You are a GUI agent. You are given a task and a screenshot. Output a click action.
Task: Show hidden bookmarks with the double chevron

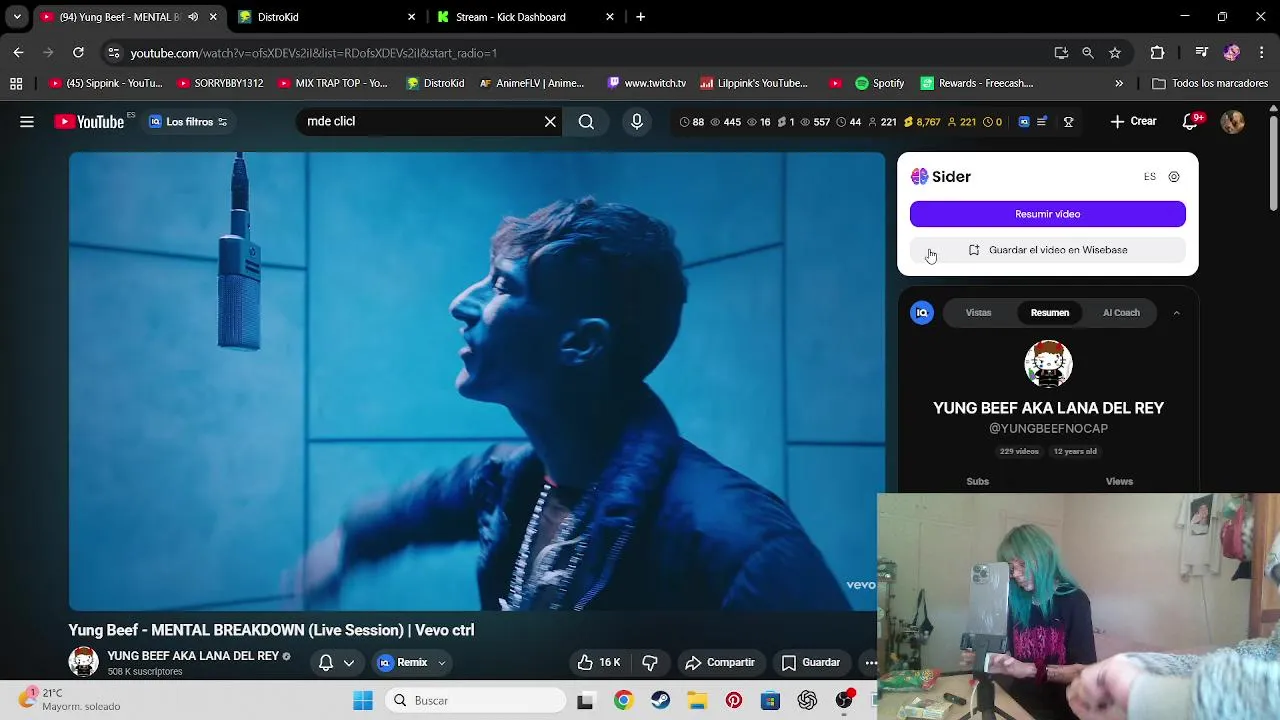[1119, 83]
